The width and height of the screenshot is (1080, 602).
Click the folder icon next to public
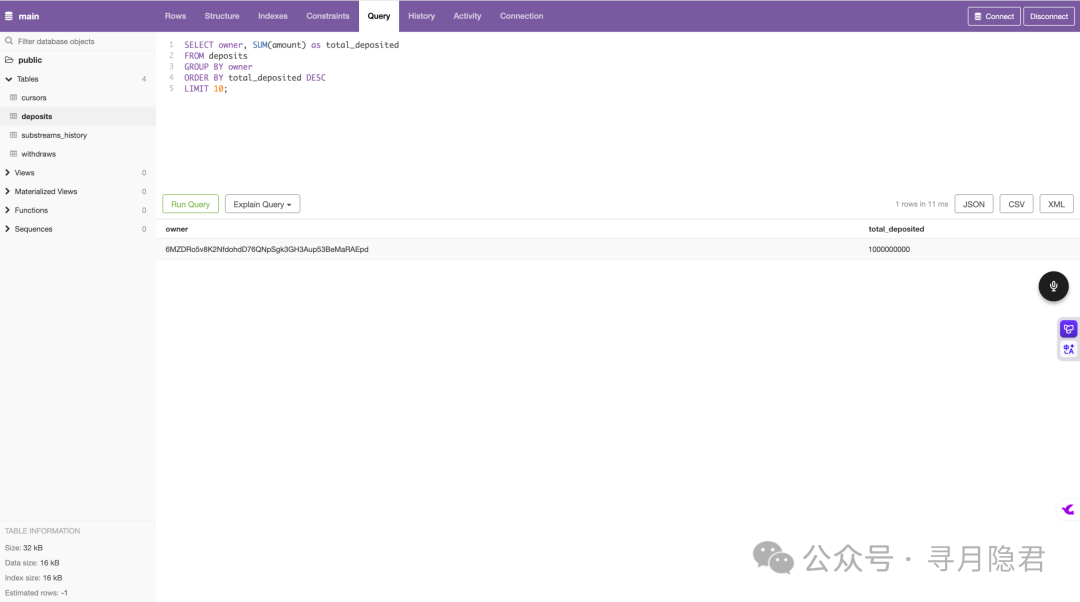coord(9,60)
